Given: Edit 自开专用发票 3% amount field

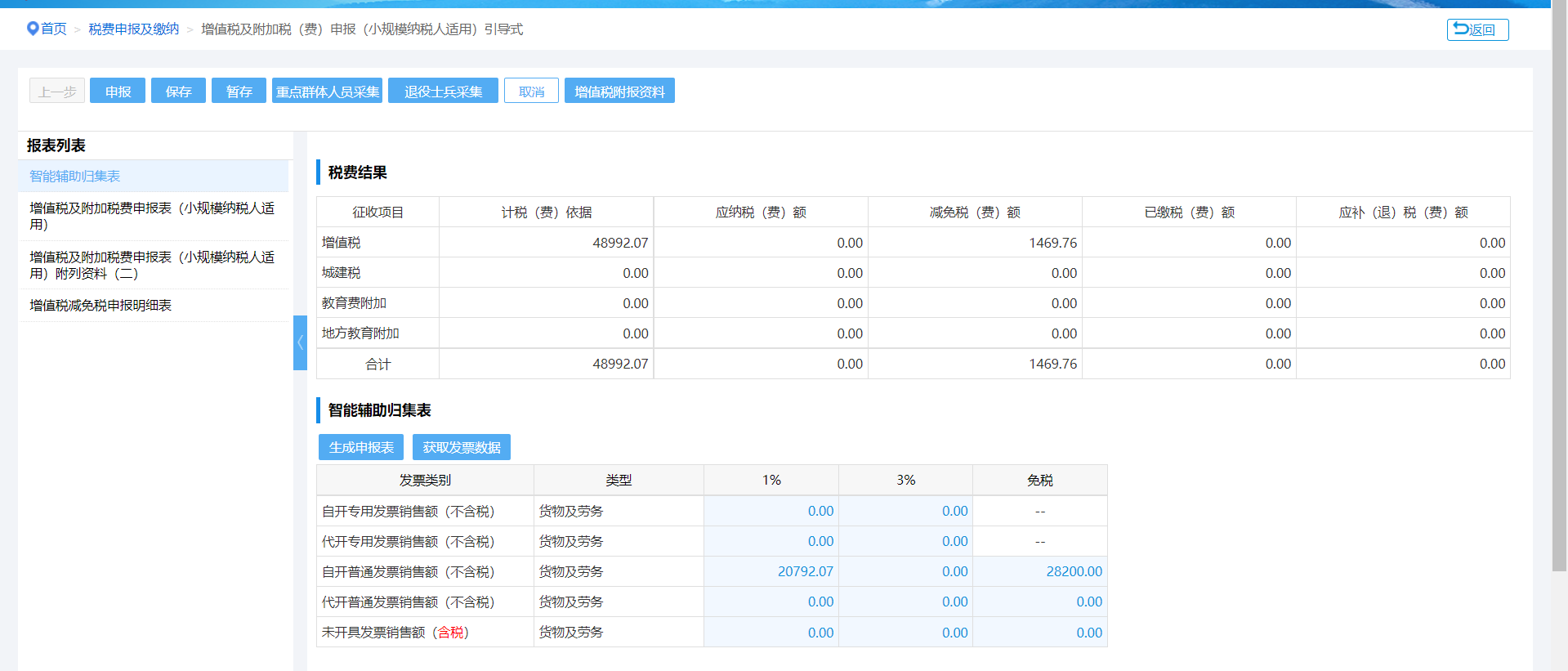Looking at the screenshot, I should (905, 511).
